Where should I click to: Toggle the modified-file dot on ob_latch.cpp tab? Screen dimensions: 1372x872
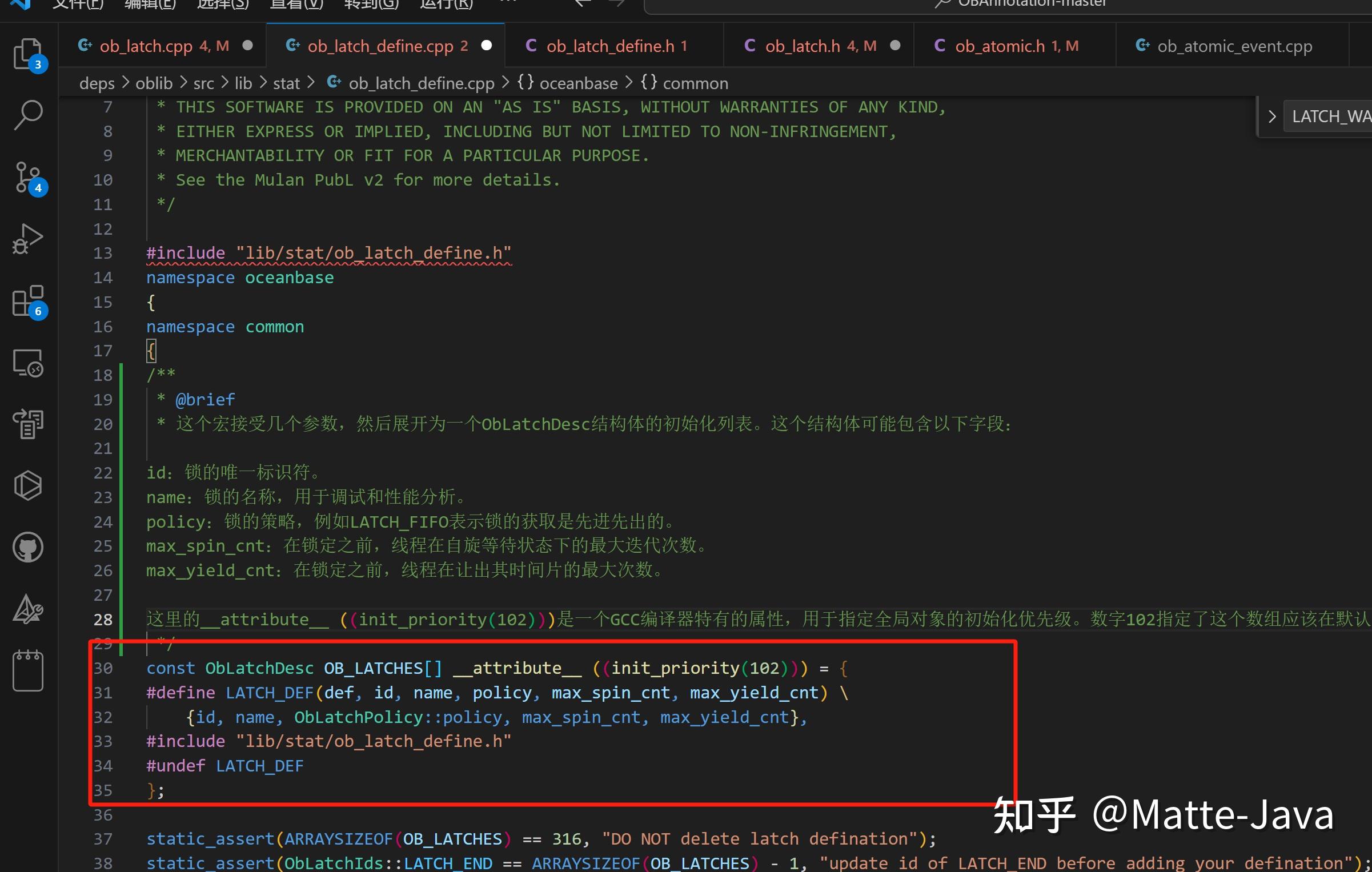pos(248,46)
